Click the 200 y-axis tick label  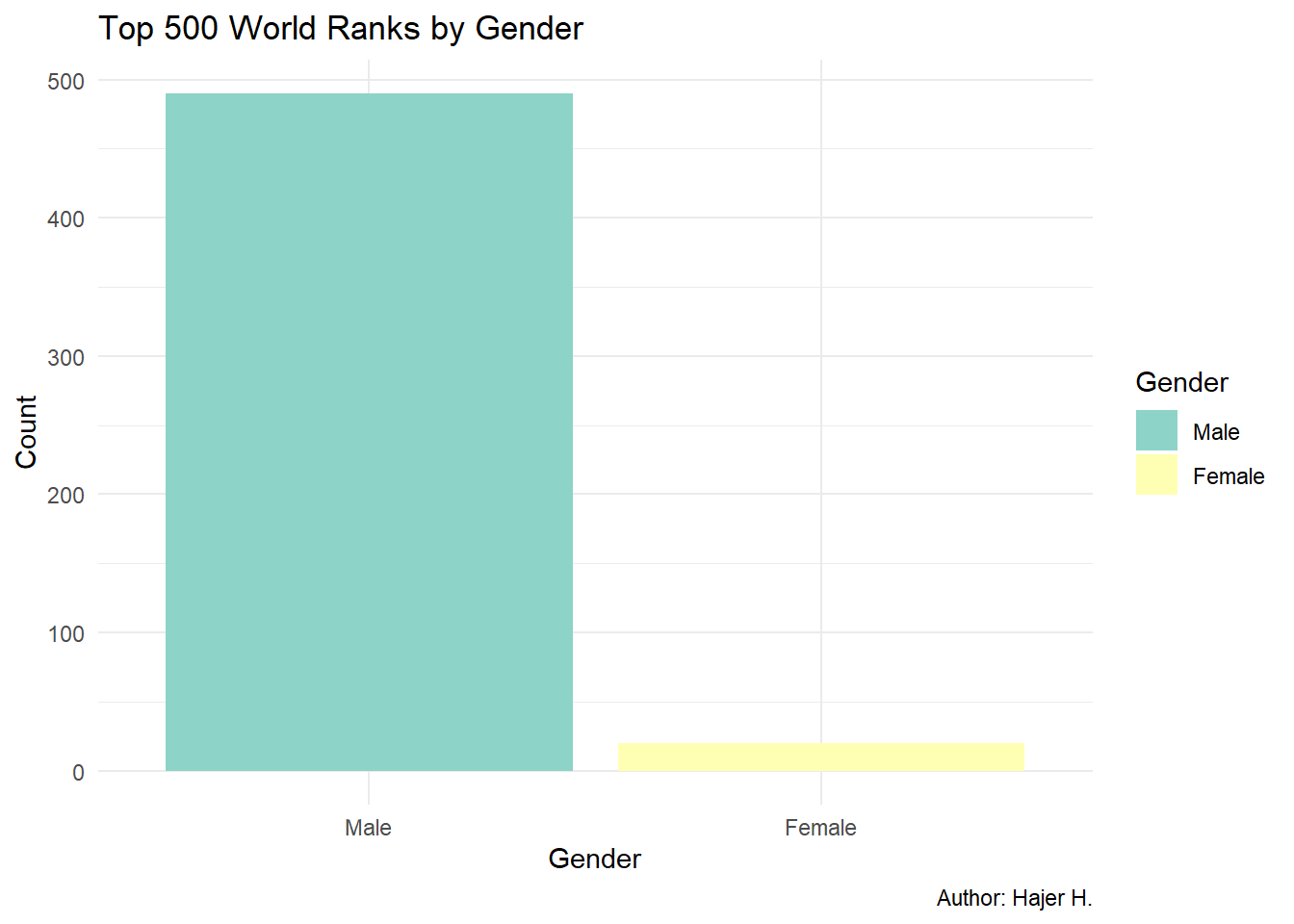click(65, 495)
